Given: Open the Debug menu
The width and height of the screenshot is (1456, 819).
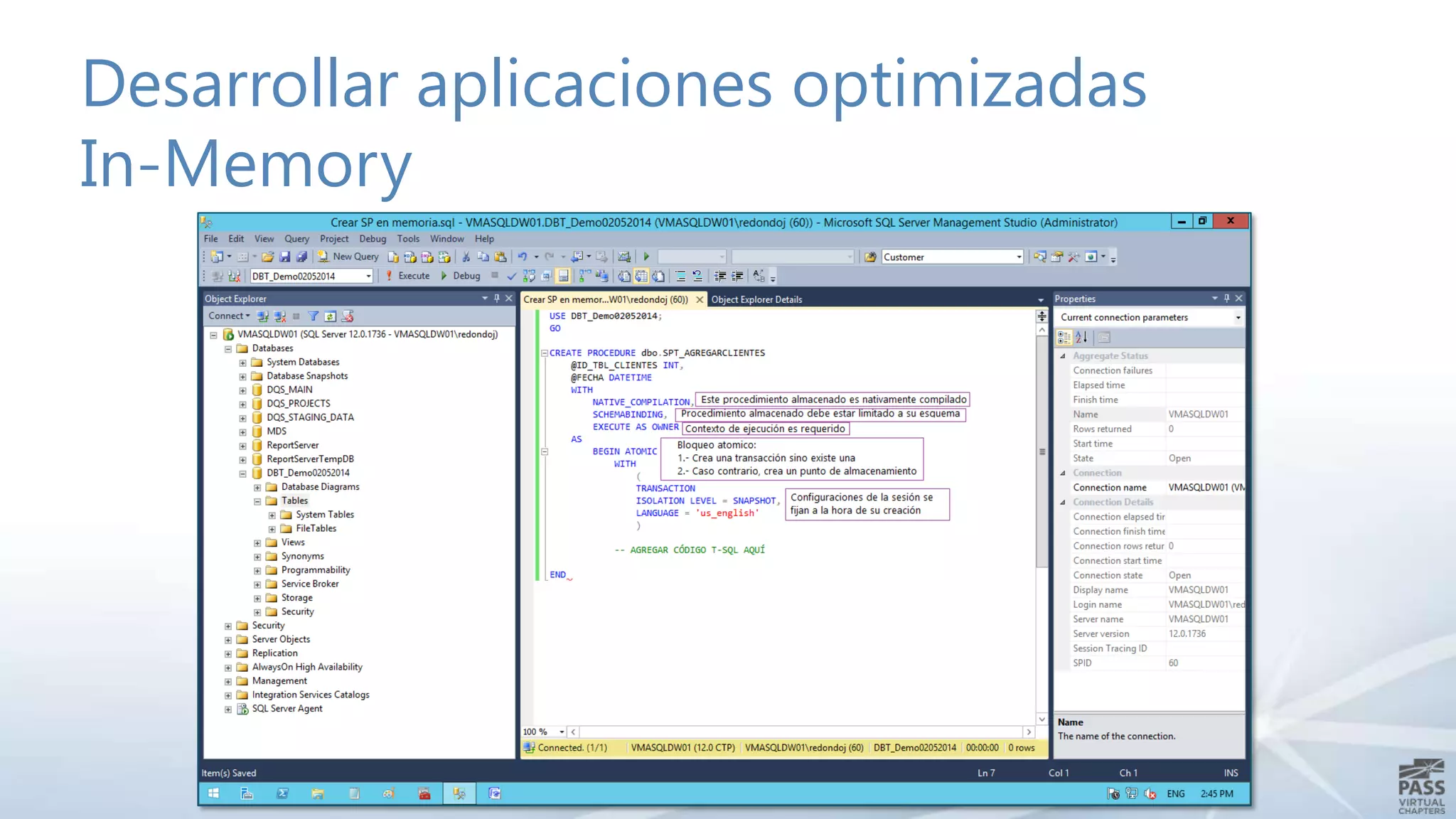Looking at the screenshot, I should pyautogui.click(x=373, y=239).
